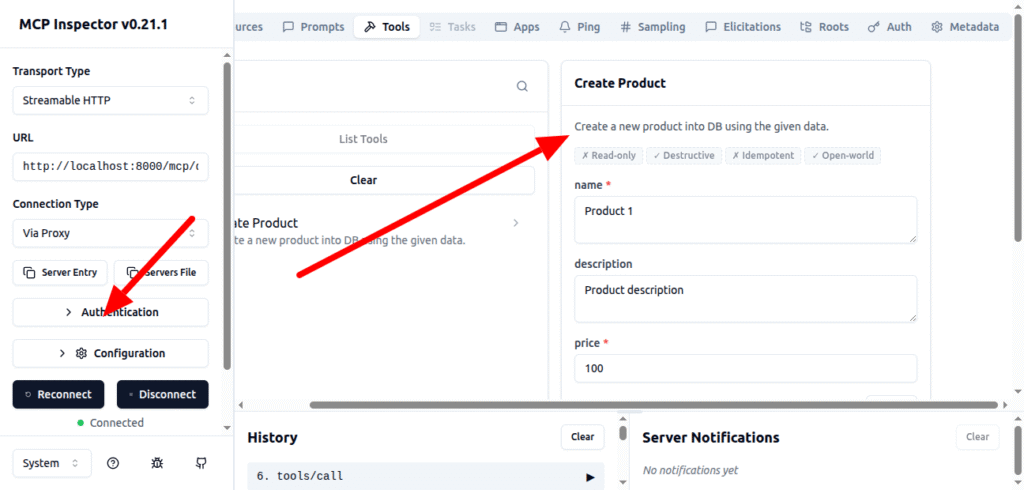Click the No notifications yet text
This screenshot has width=1024, height=490.
(690, 470)
